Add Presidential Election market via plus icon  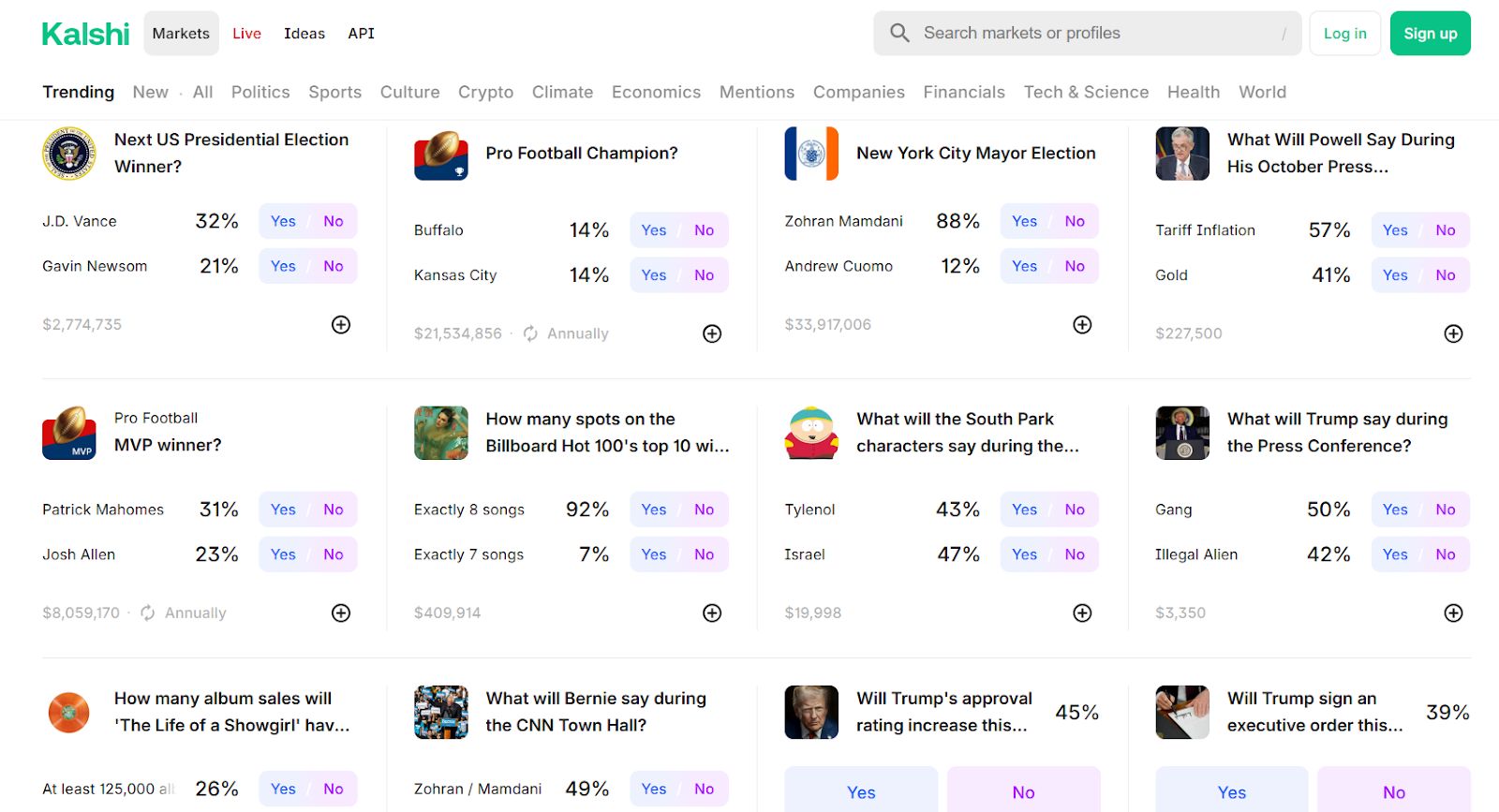[341, 325]
